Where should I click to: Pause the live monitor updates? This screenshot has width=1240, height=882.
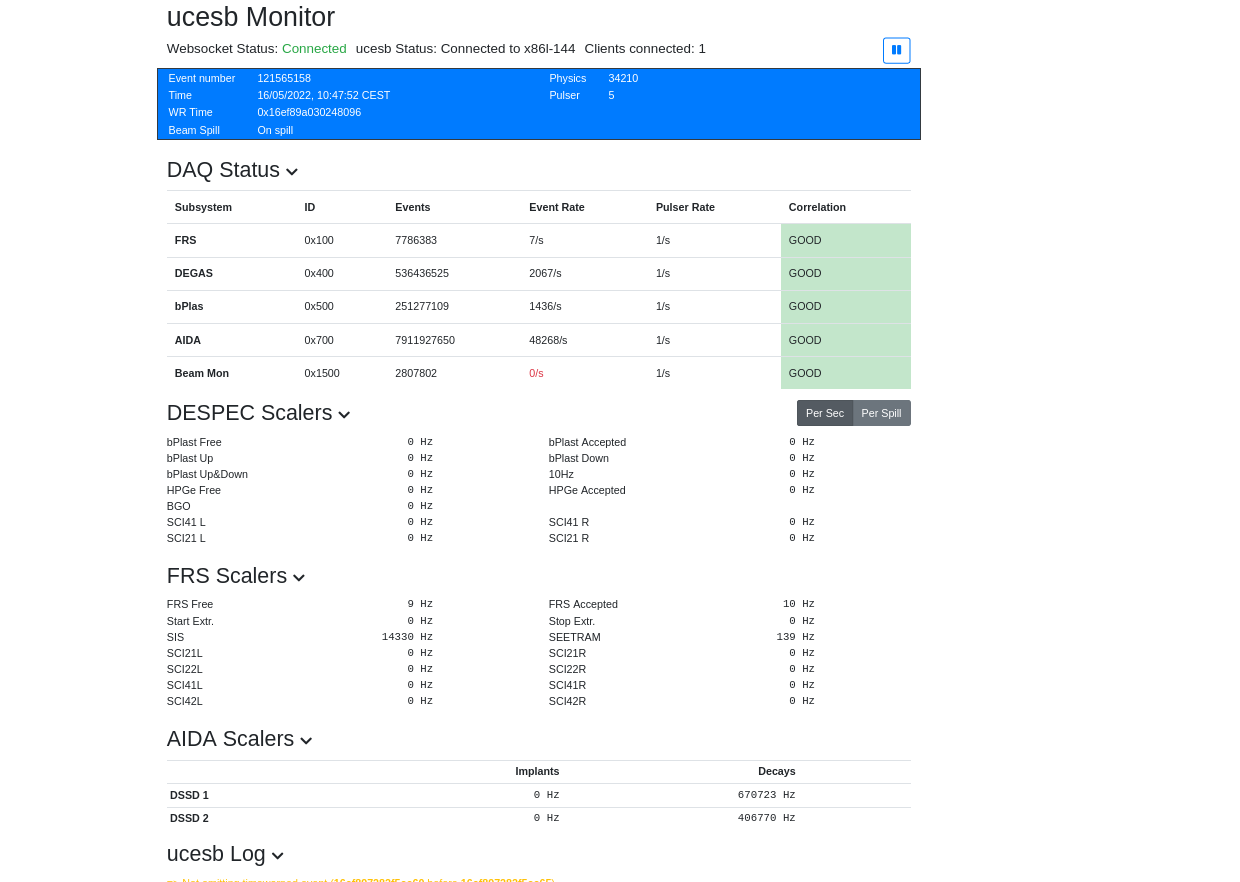[x=896, y=50]
